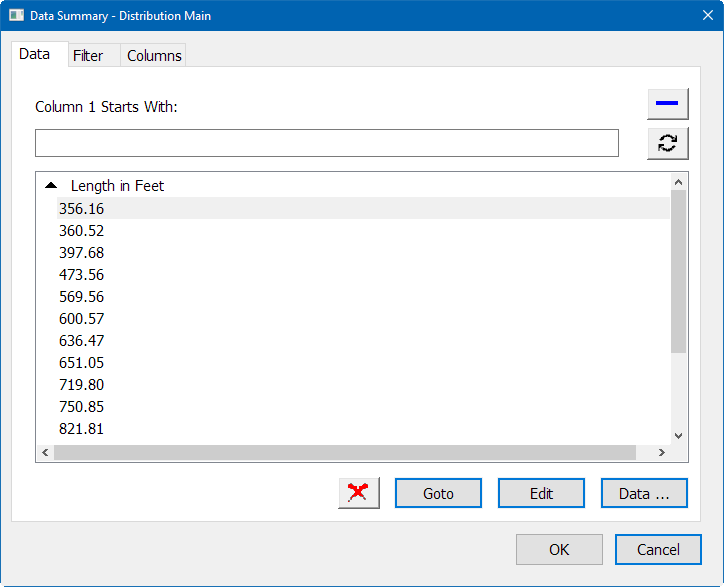Select the Data tab
The image size is (724, 587).
(x=35, y=54)
